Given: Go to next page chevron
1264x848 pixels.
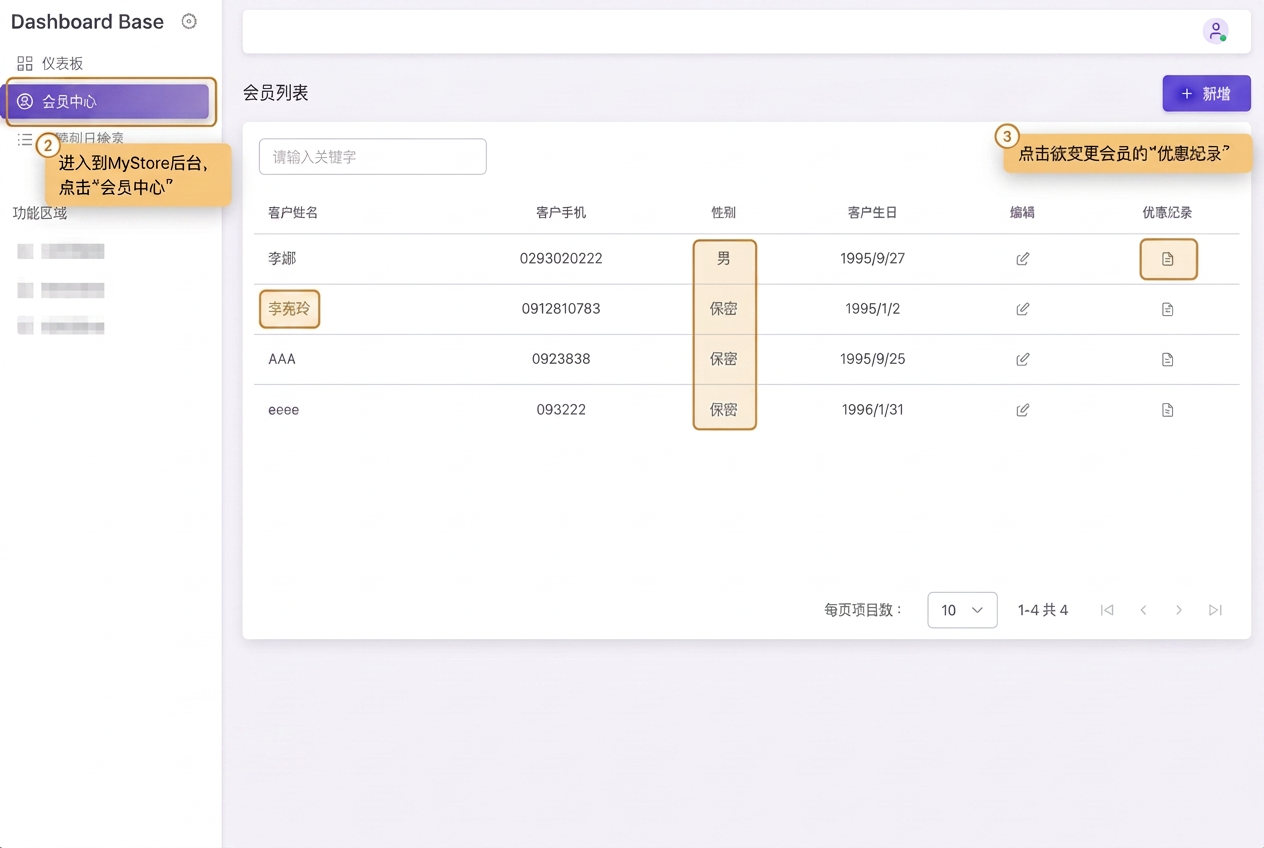Looking at the screenshot, I should point(1179,610).
